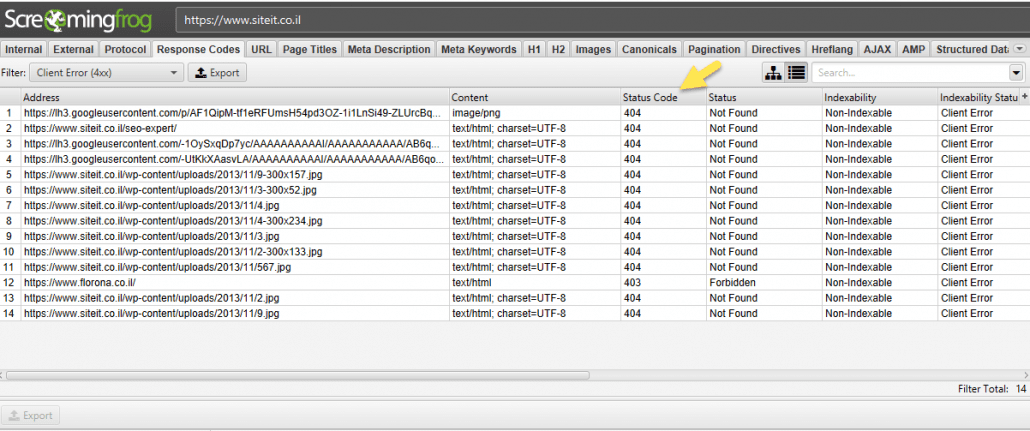Screen dimensions: 1030x431
Task: Sort by the Status Code column header
Action: click(663, 97)
